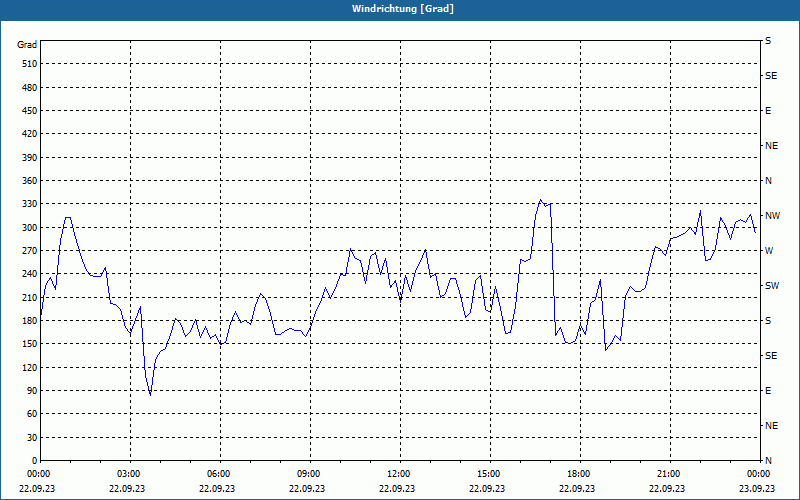This screenshot has height=500, width=800.
Task: Click the 180 y-axis value
Action: (x=29, y=320)
